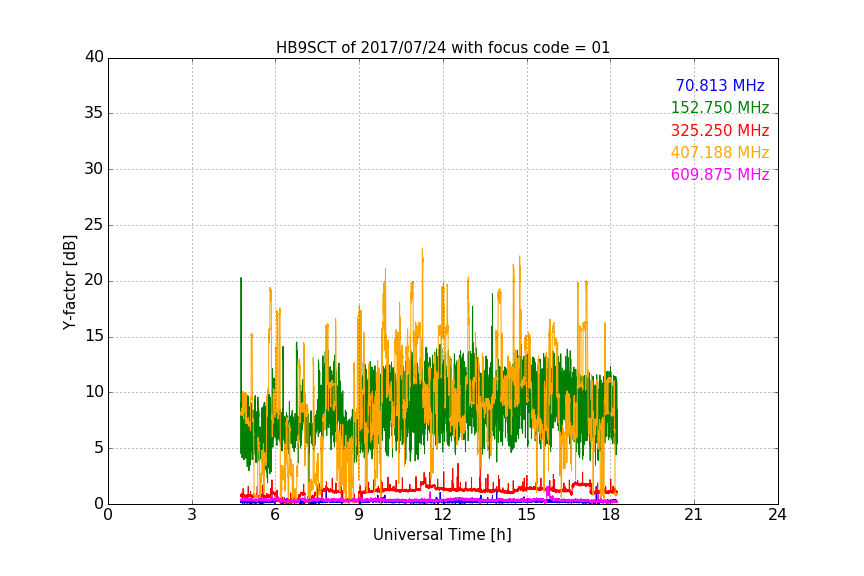
Task: Click the y-axis tick label 10
Action: (94, 392)
